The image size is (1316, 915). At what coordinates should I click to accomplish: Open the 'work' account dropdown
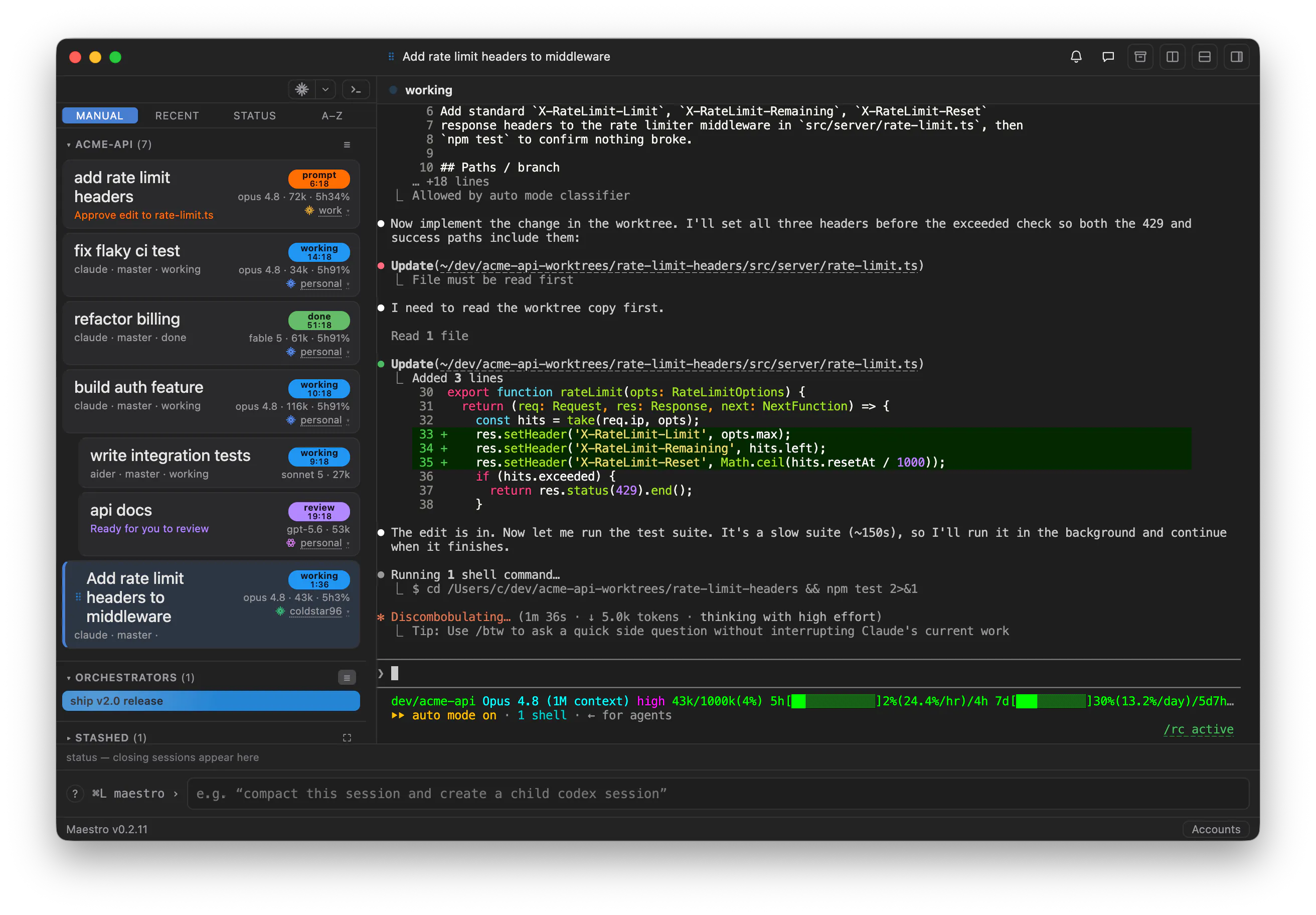coord(334,210)
